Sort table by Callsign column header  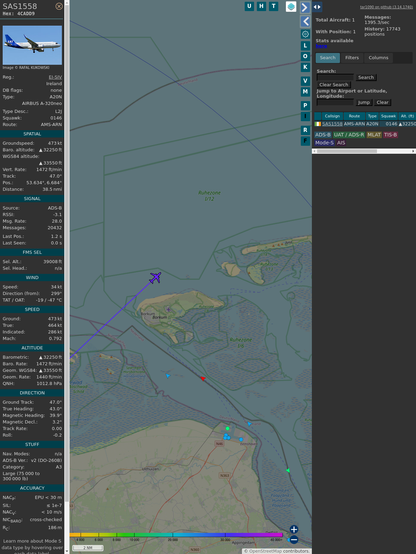pyautogui.click(x=332, y=116)
